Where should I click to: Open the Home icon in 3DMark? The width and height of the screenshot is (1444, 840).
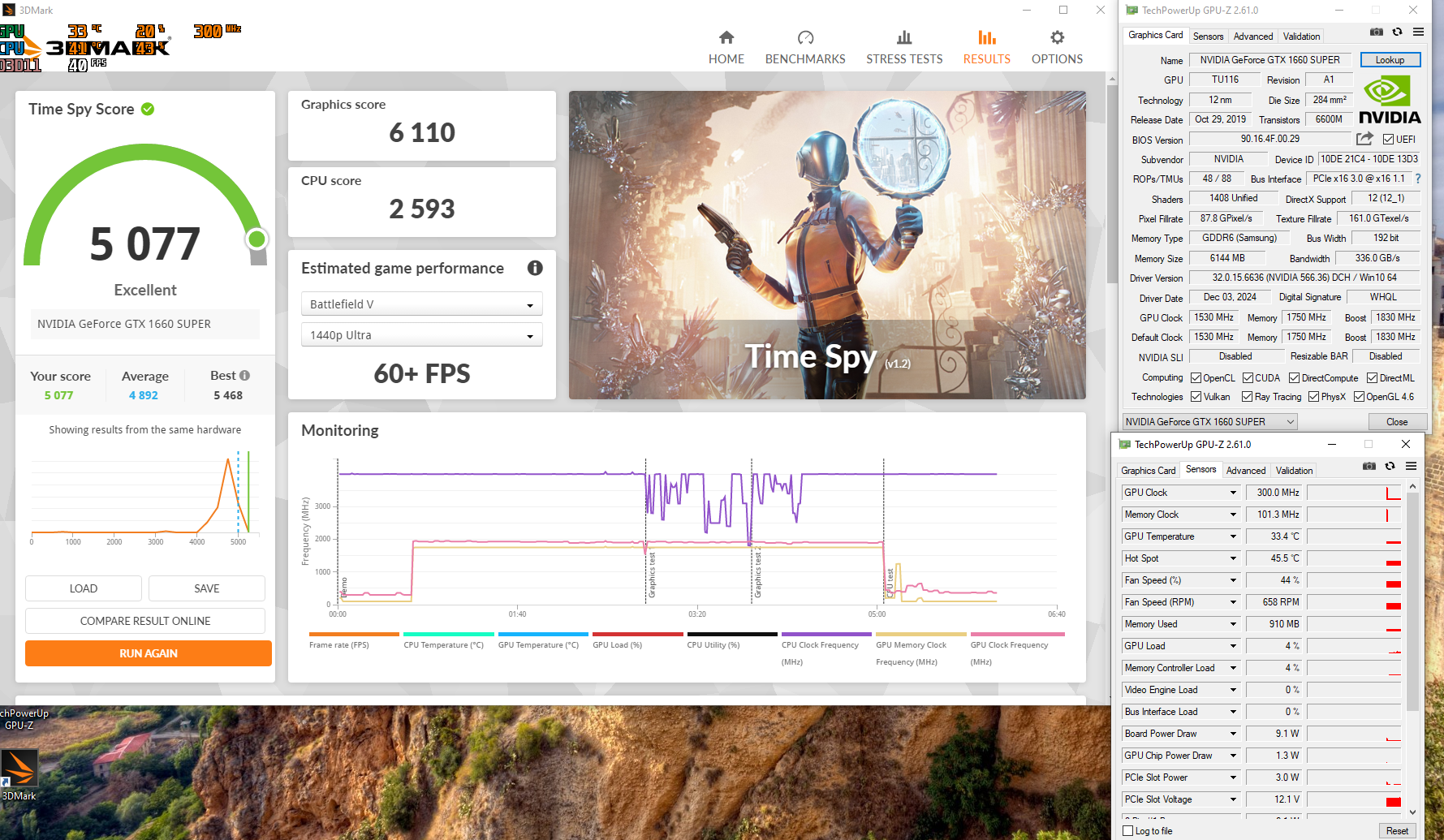click(x=726, y=37)
